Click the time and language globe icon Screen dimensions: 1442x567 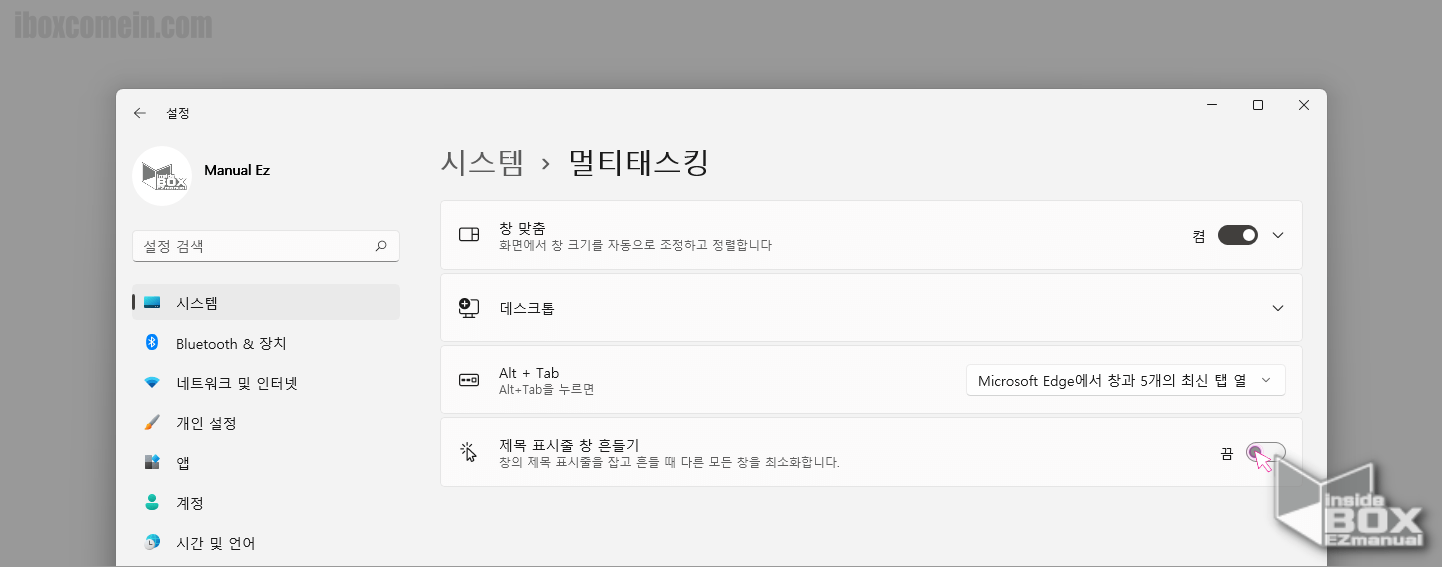tap(152, 543)
